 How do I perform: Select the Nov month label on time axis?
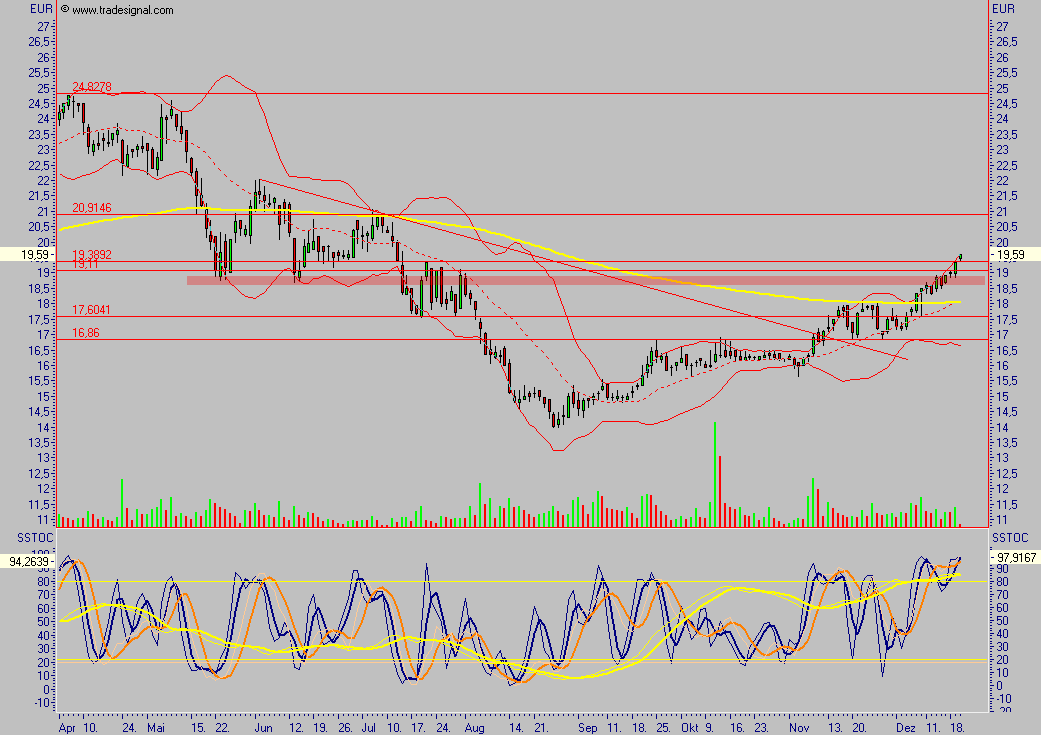coord(799,728)
